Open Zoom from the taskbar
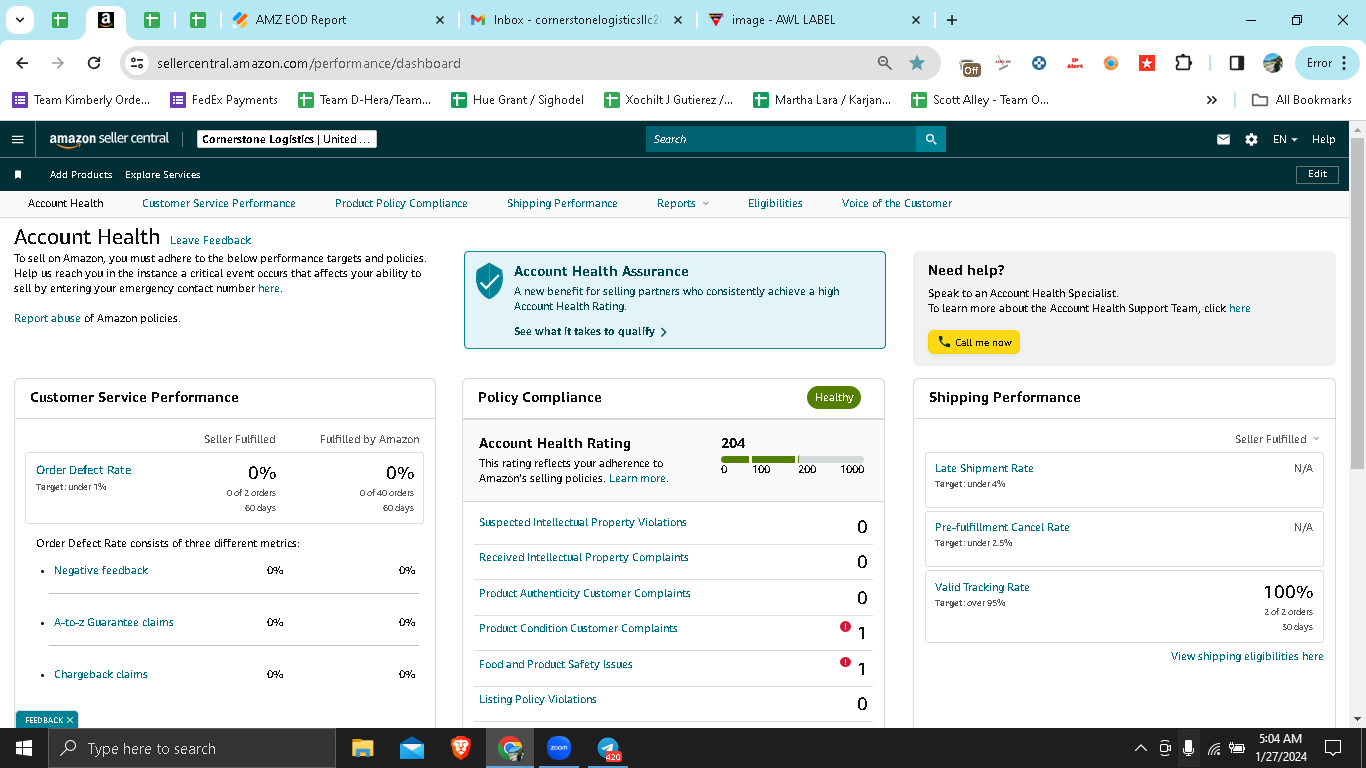Viewport: 1366px width, 768px height. coord(559,748)
